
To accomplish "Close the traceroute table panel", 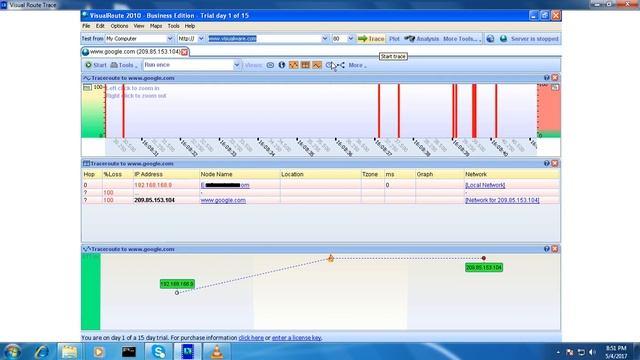I will (555, 163).
